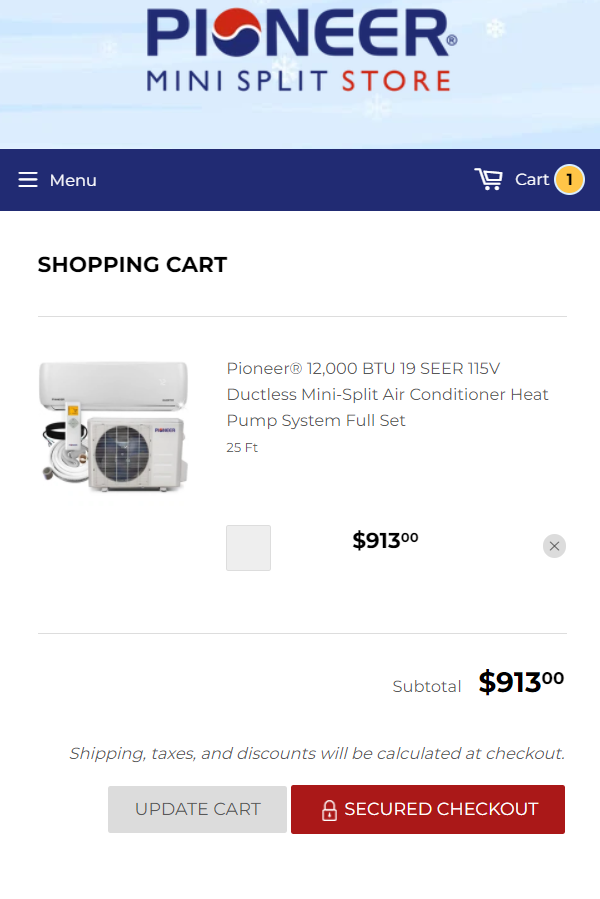Click the item price $913.00
600x899 pixels.
coord(385,541)
